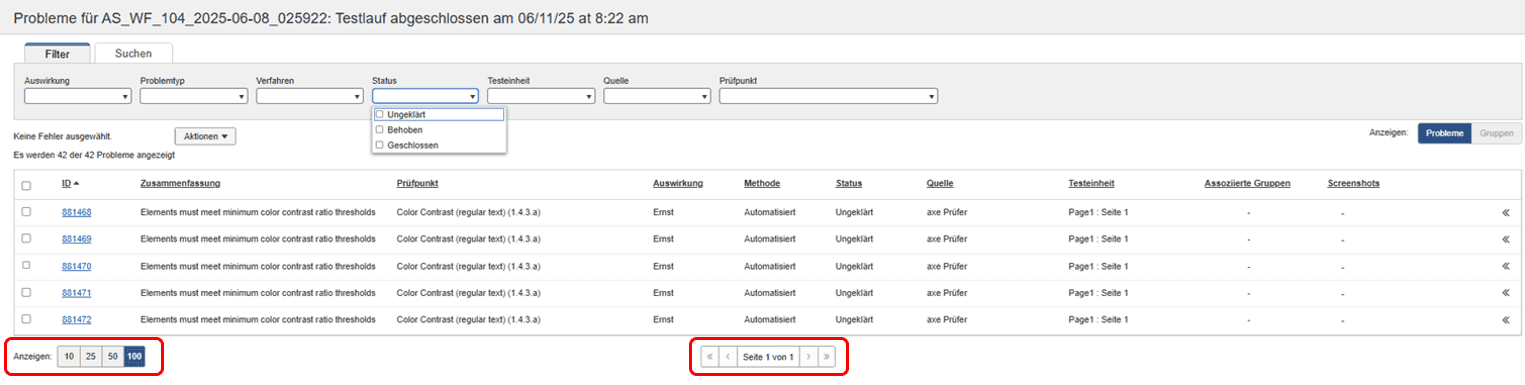Tick the checkbox for issue 881469
This screenshot has height=385, width=1525.
[x=26, y=238]
